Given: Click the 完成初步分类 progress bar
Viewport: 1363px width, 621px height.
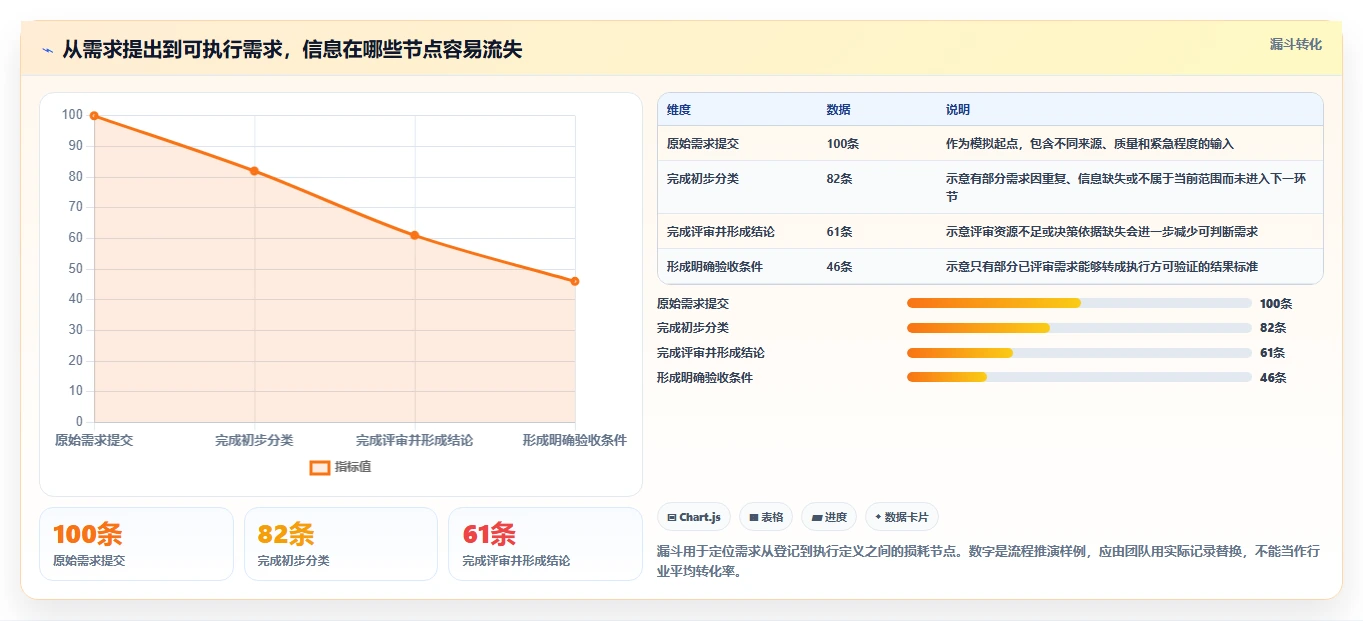Looking at the screenshot, I should [1079, 328].
